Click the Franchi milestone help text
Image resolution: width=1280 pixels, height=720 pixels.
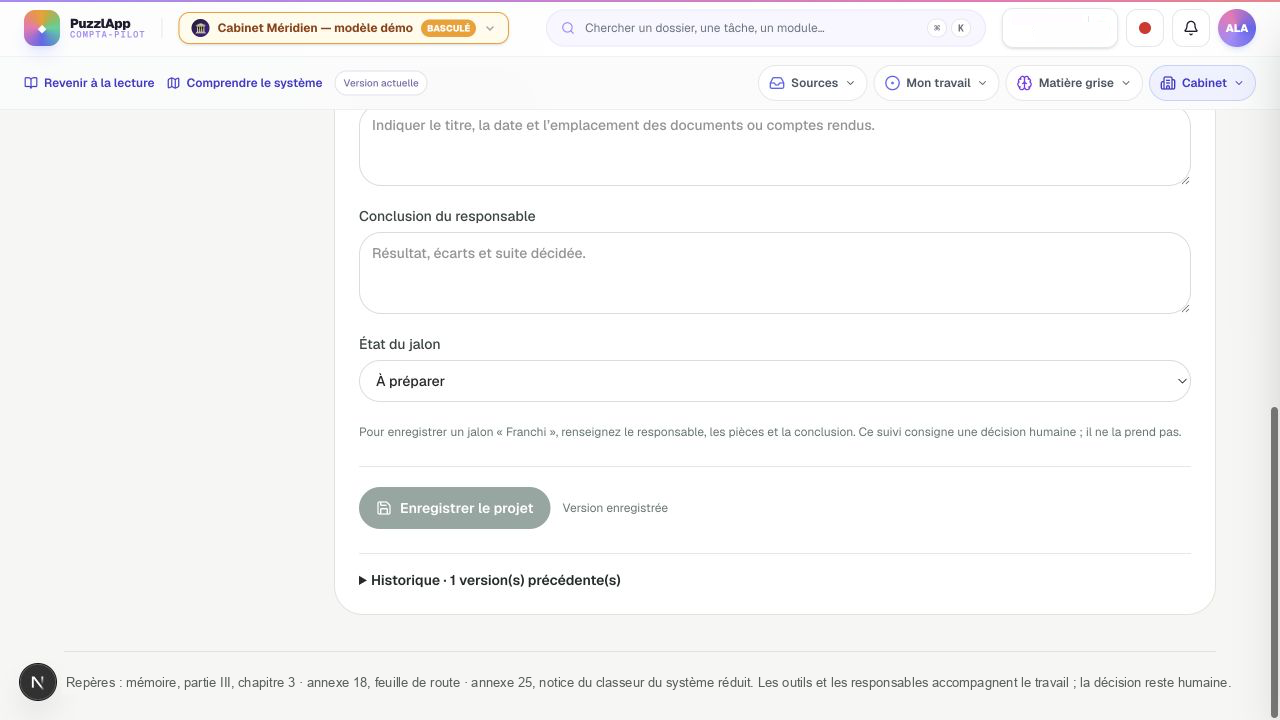(770, 432)
